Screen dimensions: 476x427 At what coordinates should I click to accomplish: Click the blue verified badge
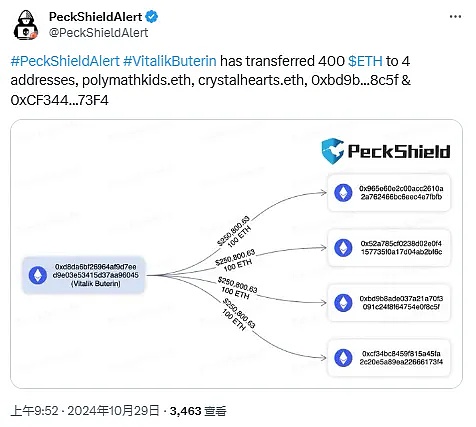pyautogui.click(x=152, y=16)
